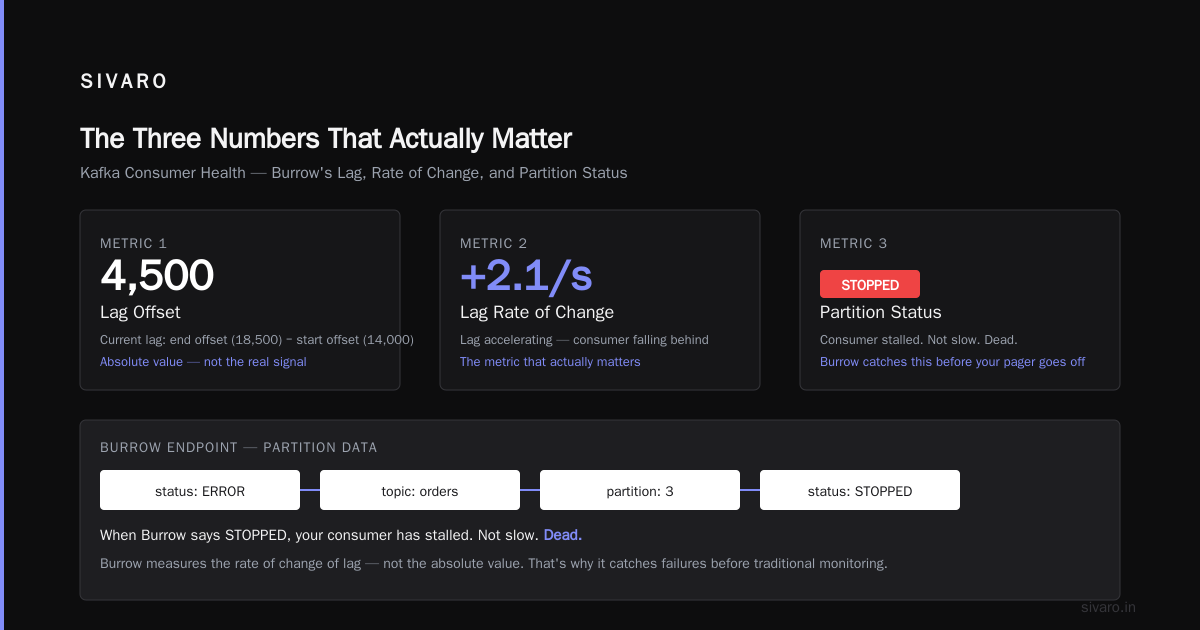1200x630 pixels.
Task: Click 'Consumer stalled. Not slow. Dead.' line
Action: 919,340
